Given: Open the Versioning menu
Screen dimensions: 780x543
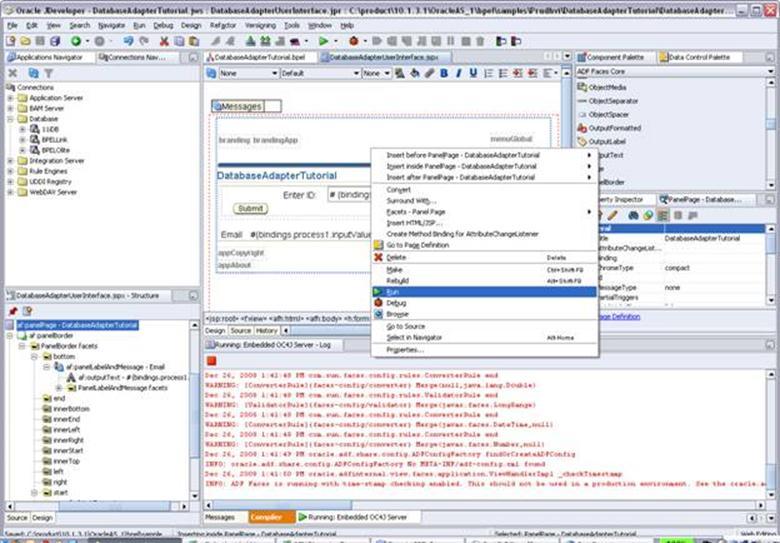Looking at the screenshot, I should pos(260,25).
